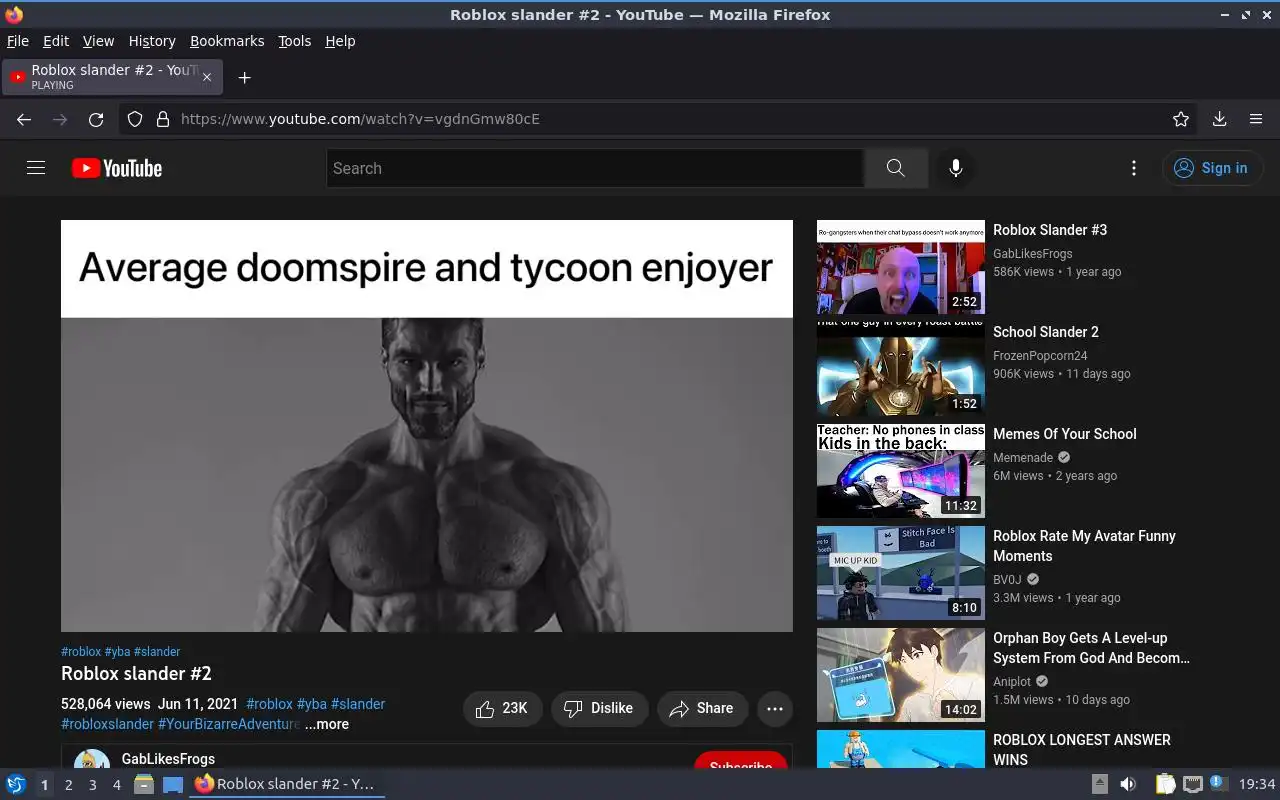Open Memes Of Your School thumbnail
The height and width of the screenshot is (800, 1280).
click(x=901, y=471)
